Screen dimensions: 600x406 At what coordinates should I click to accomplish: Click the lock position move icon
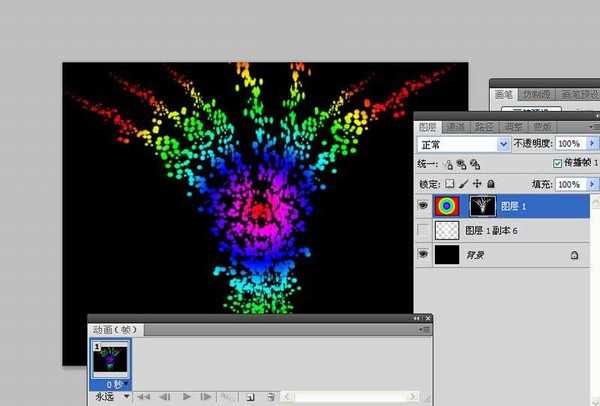[476, 185]
